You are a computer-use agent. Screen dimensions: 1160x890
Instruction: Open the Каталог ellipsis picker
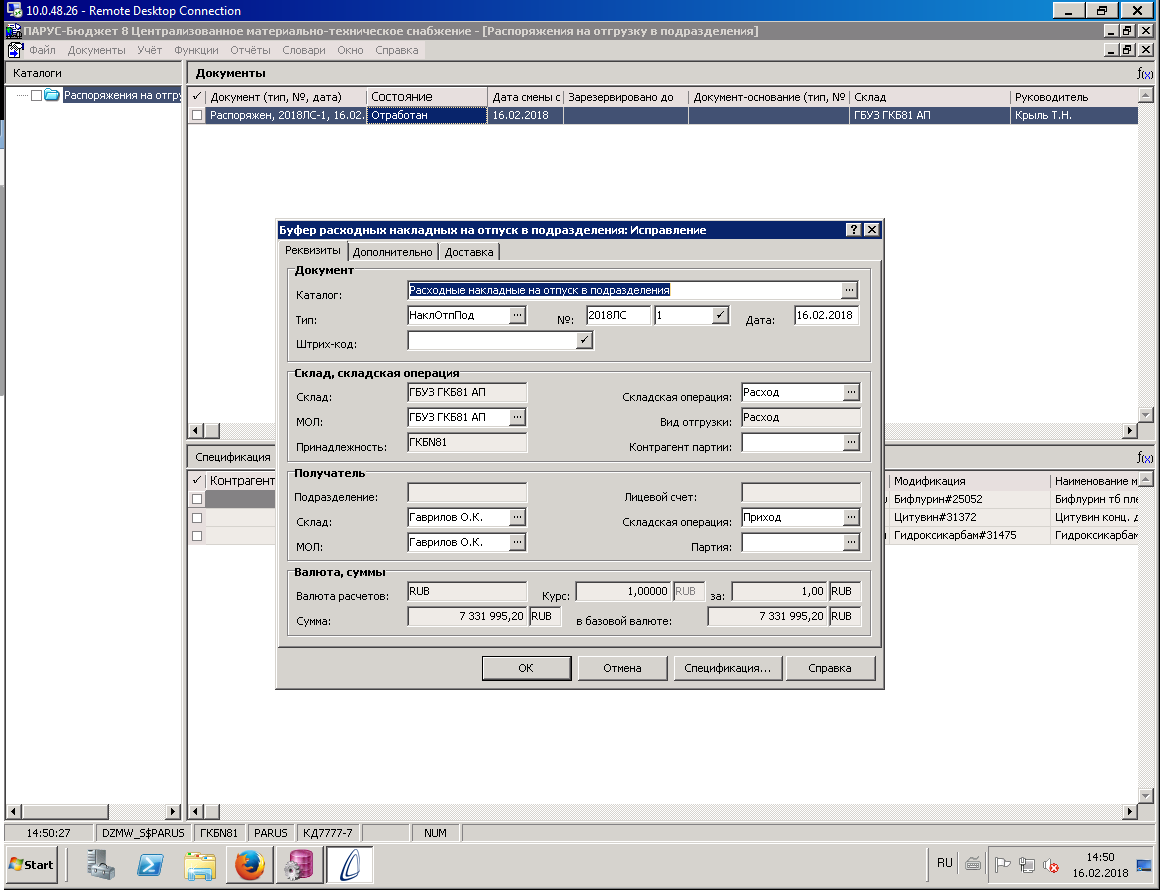849,290
